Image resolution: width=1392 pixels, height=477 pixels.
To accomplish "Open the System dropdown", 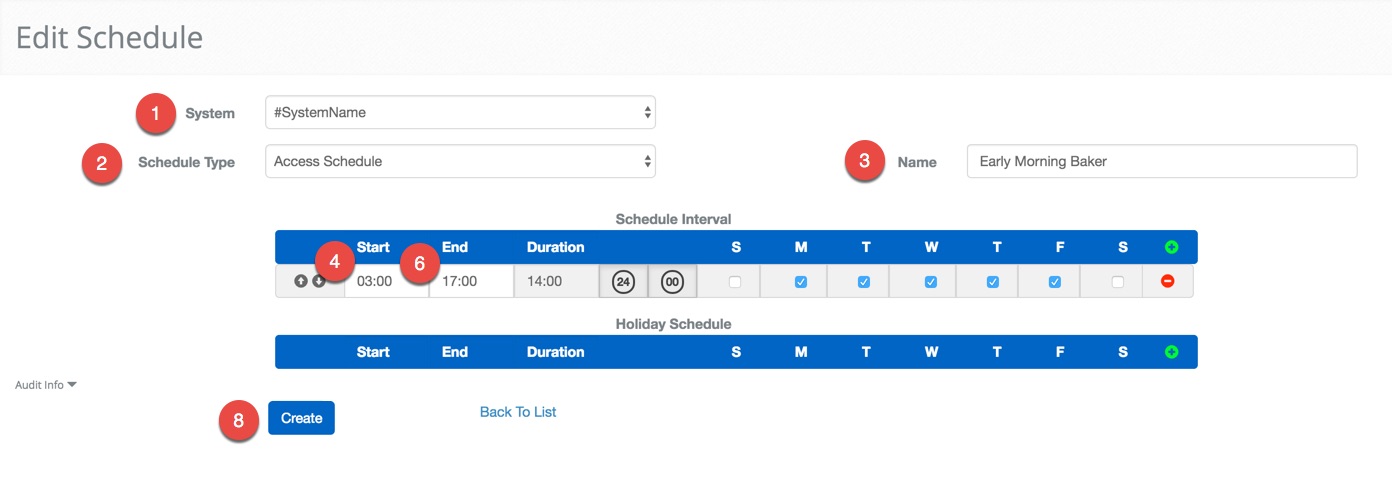I will 460,113.
